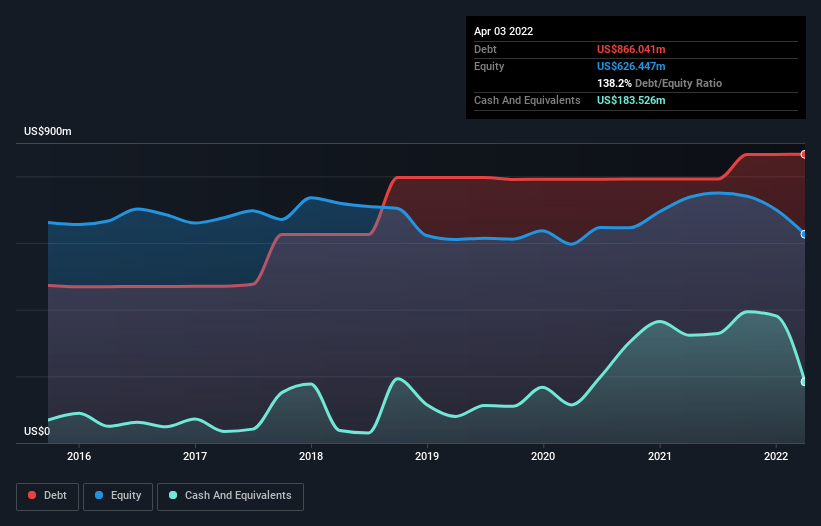Select the 2018 x-axis label
Screen dimensions: 821x526
click(311, 456)
